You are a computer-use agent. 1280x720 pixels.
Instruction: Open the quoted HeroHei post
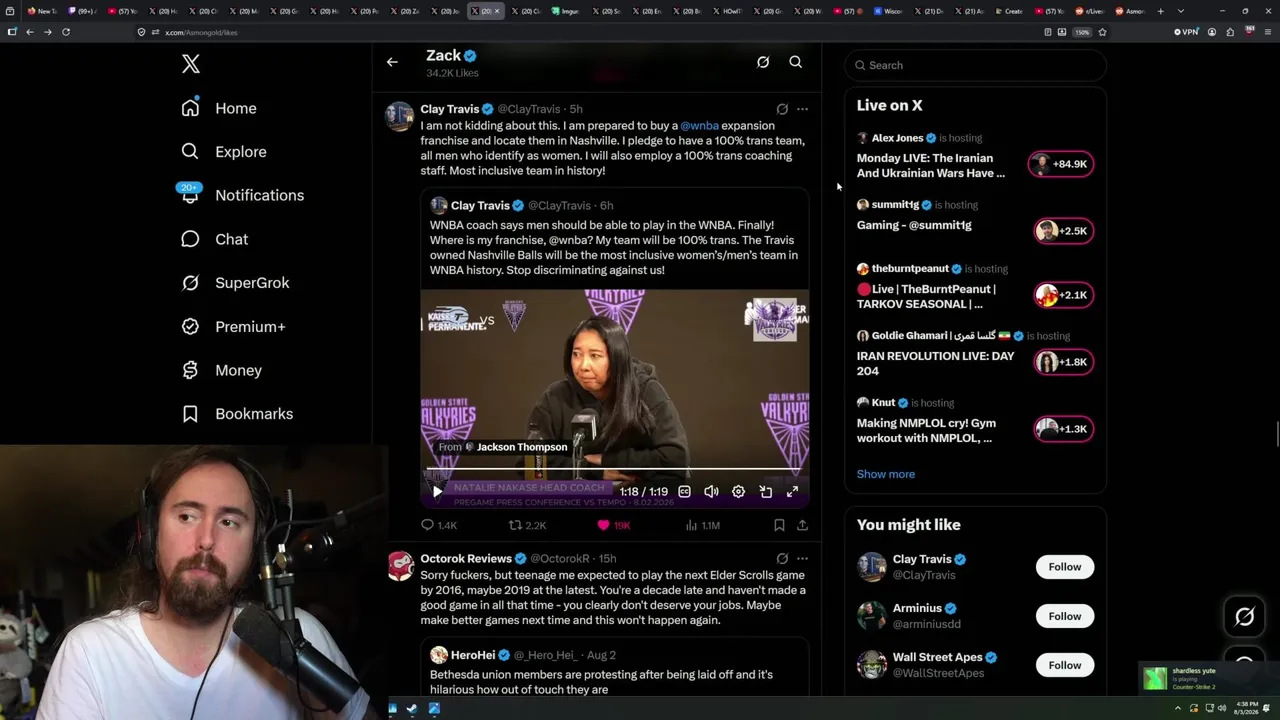[x=614, y=667]
